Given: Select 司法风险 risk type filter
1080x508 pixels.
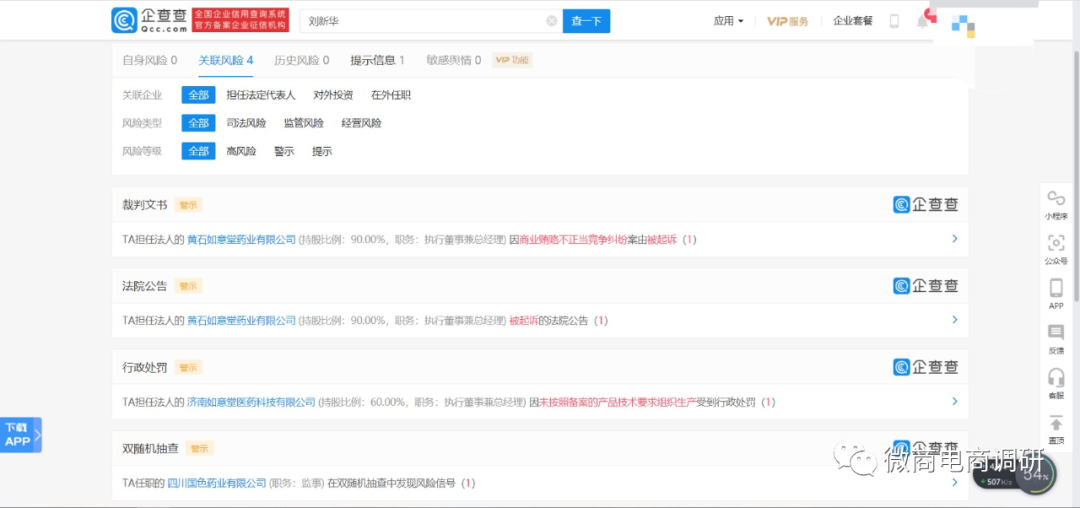Looking at the screenshot, I should point(246,123).
